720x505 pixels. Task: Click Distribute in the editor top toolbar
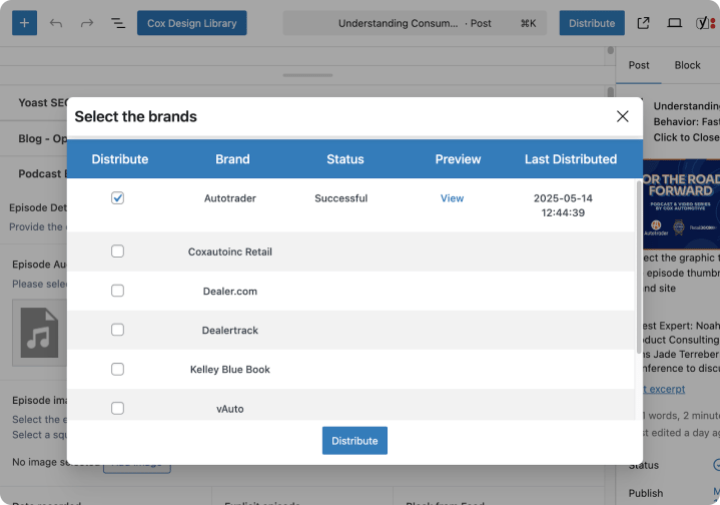592,23
